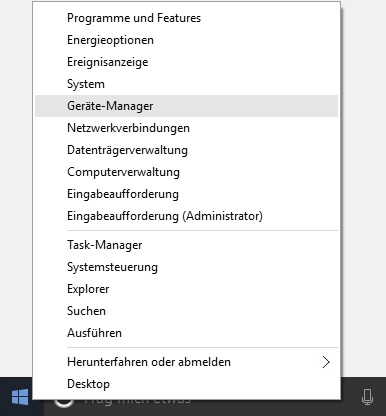Open Netzwerkverbindungen
The width and height of the screenshot is (386, 416).
click(x=186, y=128)
